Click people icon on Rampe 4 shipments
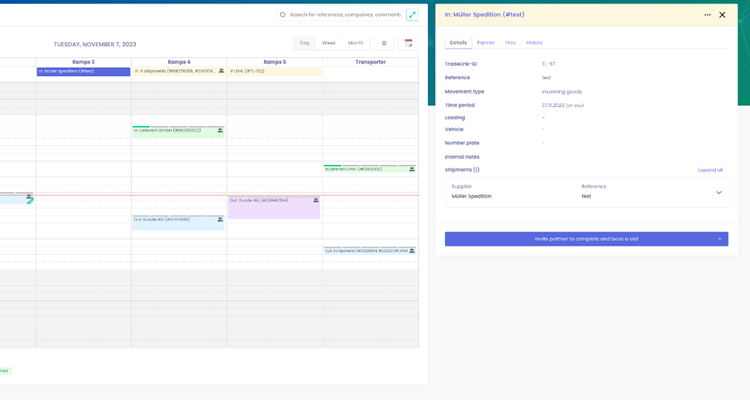Viewport: 750px width, 400px height. [220, 71]
